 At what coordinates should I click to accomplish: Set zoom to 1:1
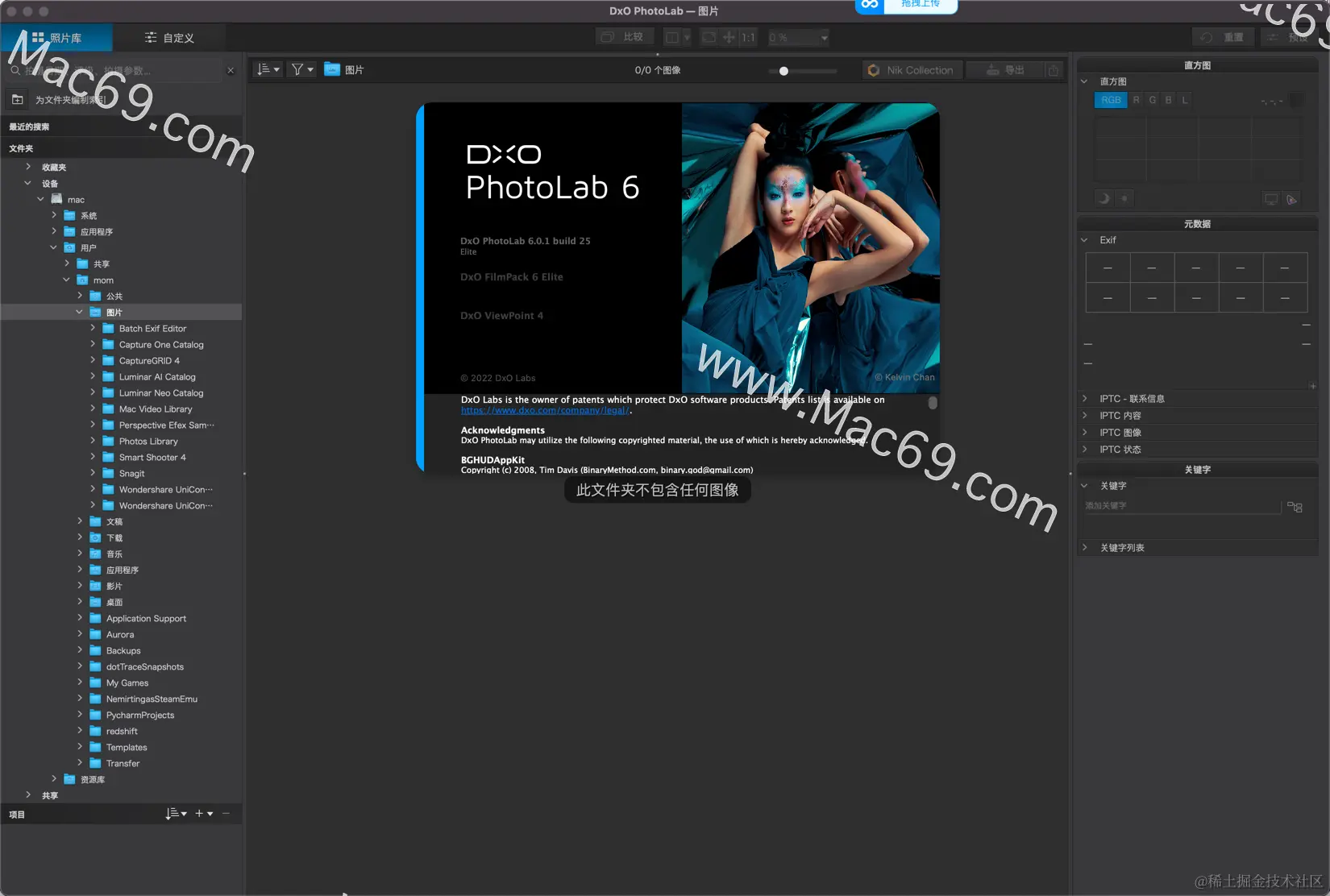[x=749, y=37]
